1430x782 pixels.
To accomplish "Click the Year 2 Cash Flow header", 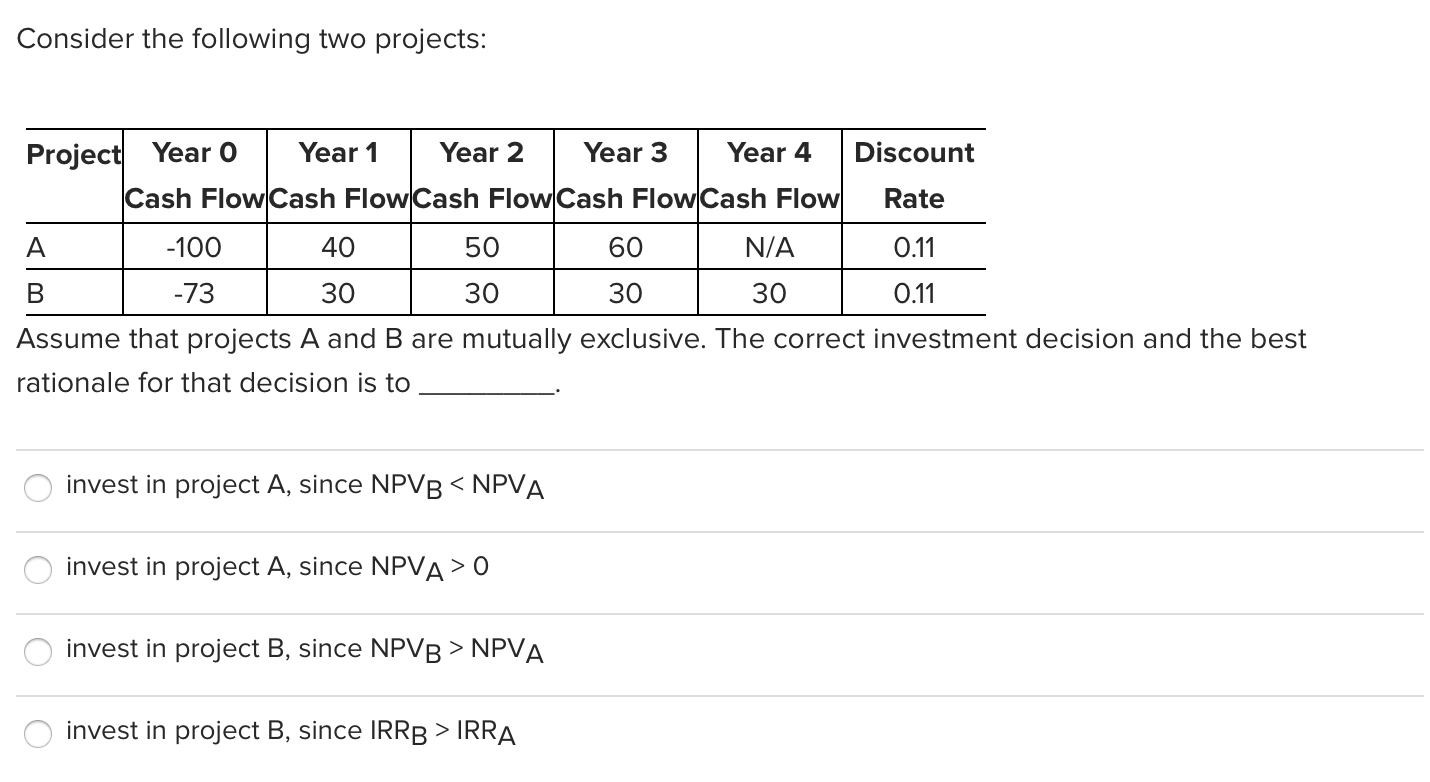I will click(482, 175).
